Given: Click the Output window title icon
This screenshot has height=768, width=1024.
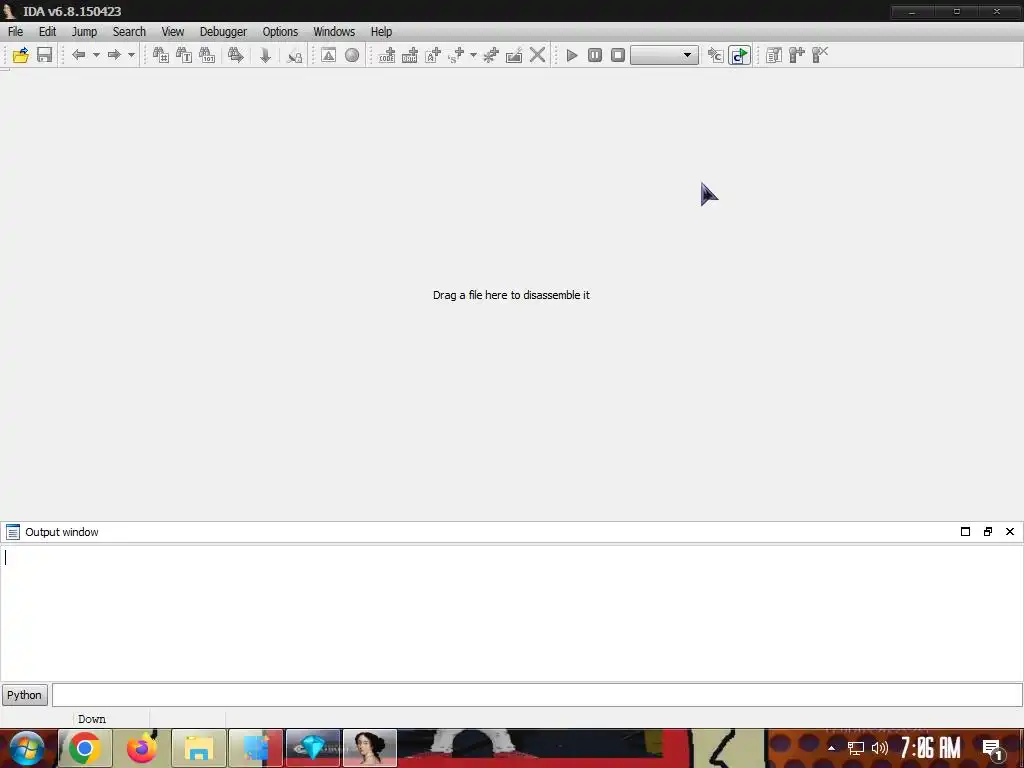Looking at the screenshot, I should click(x=12, y=532).
